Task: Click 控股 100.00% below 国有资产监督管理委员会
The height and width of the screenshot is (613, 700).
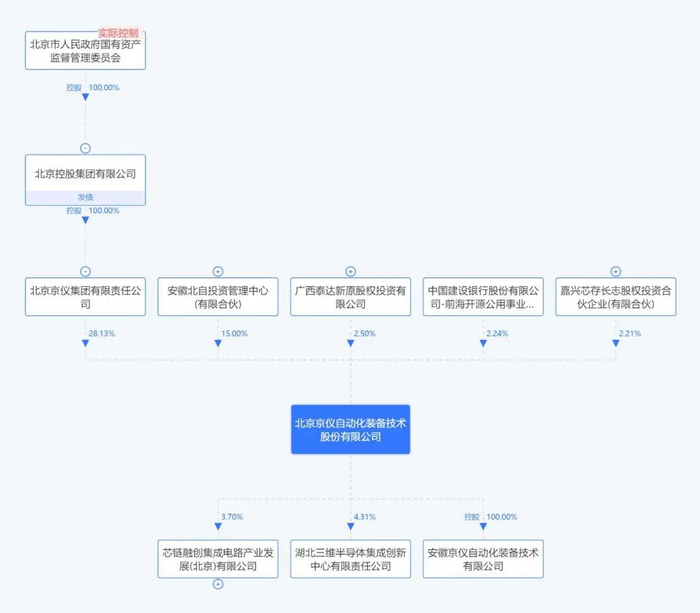Action: 93,88
